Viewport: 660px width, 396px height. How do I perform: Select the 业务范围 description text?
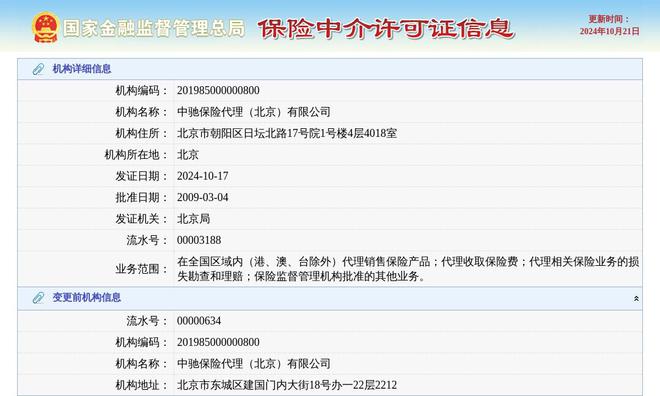click(408, 269)
